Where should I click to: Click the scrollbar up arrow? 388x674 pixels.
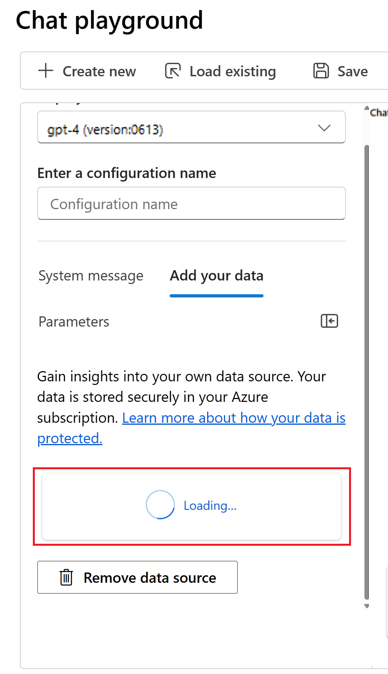[367, 108]
